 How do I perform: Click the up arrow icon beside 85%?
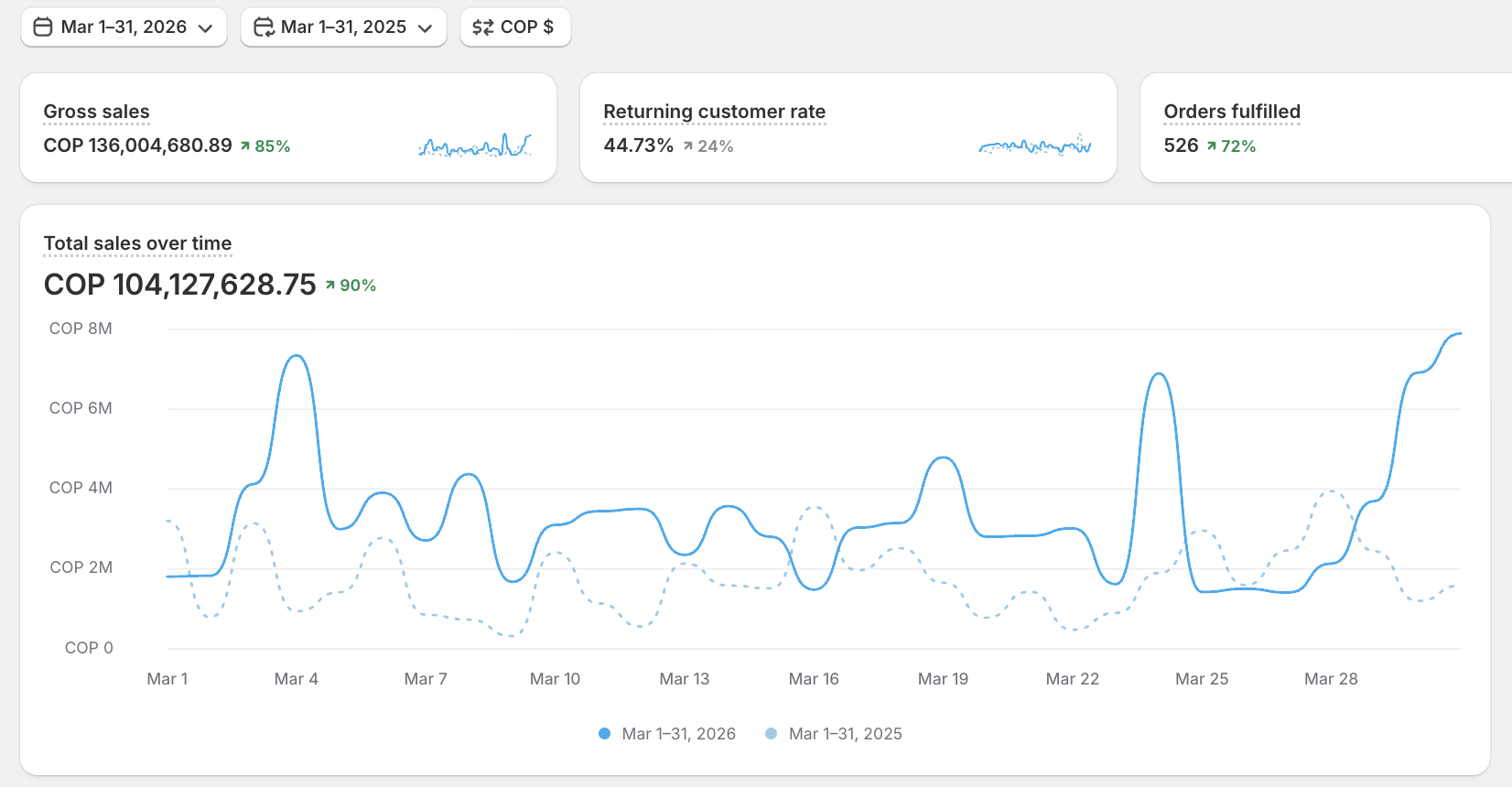coord(245,146)
